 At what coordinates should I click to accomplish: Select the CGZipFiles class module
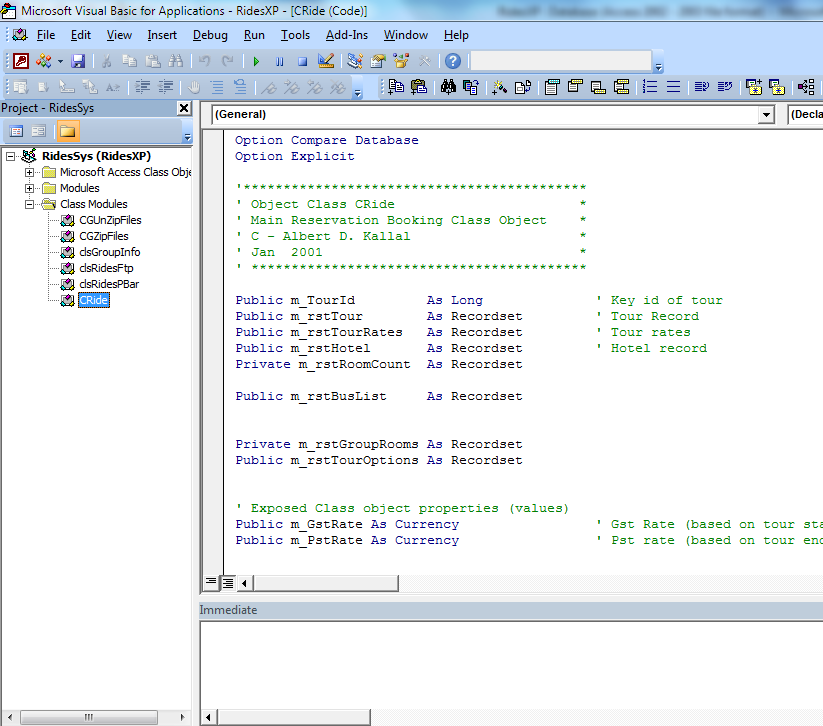[x=104, y=236]
